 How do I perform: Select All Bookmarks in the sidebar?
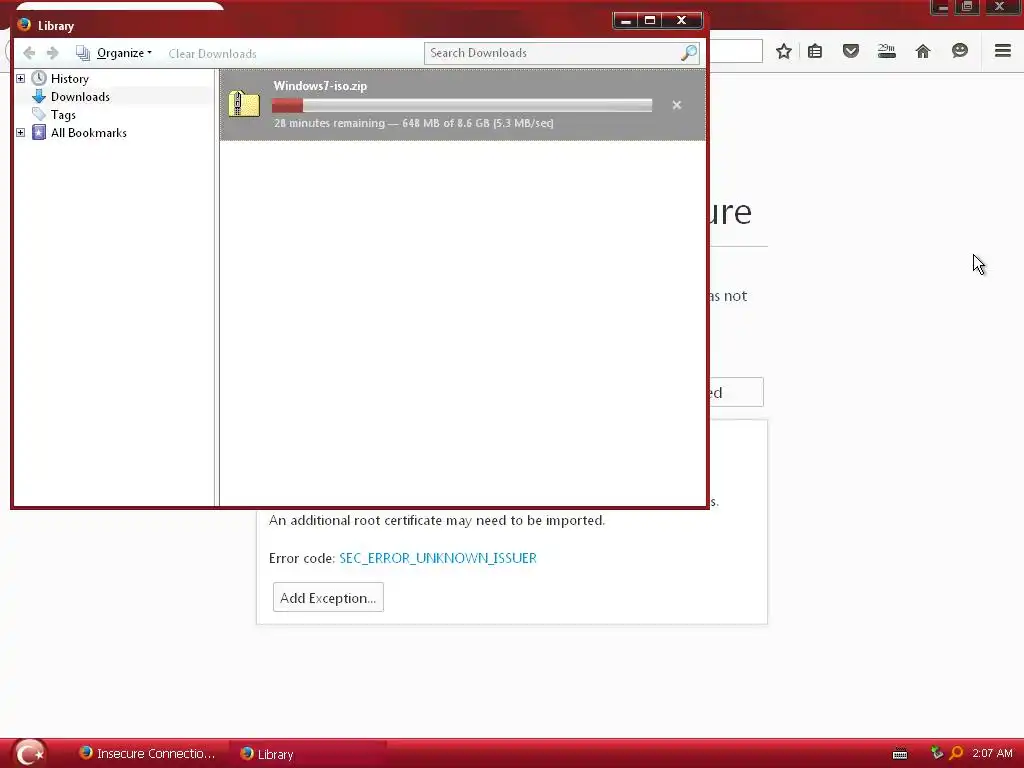[x=89, y=133]
